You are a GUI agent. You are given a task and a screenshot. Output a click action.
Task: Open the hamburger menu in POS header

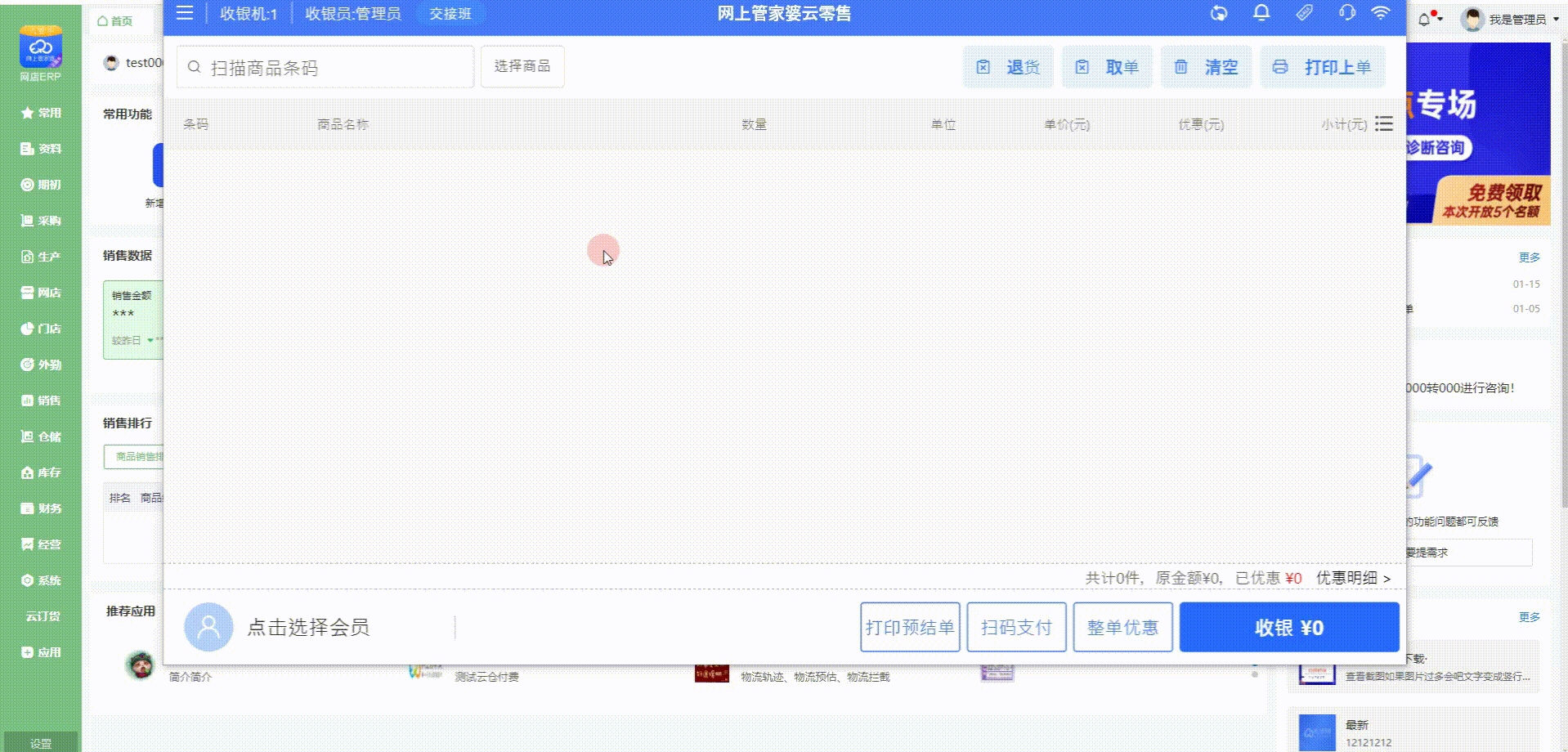pyautogui.click(x=185, y=13)
